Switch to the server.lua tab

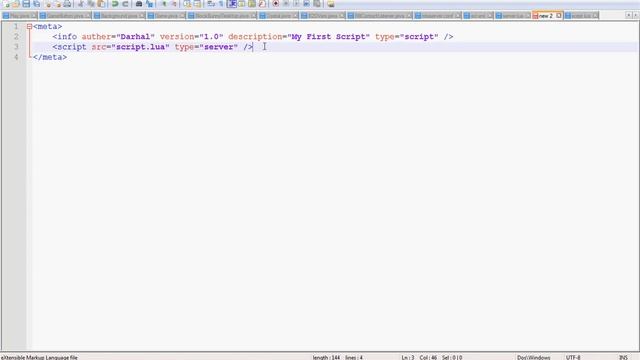[513, 16]
